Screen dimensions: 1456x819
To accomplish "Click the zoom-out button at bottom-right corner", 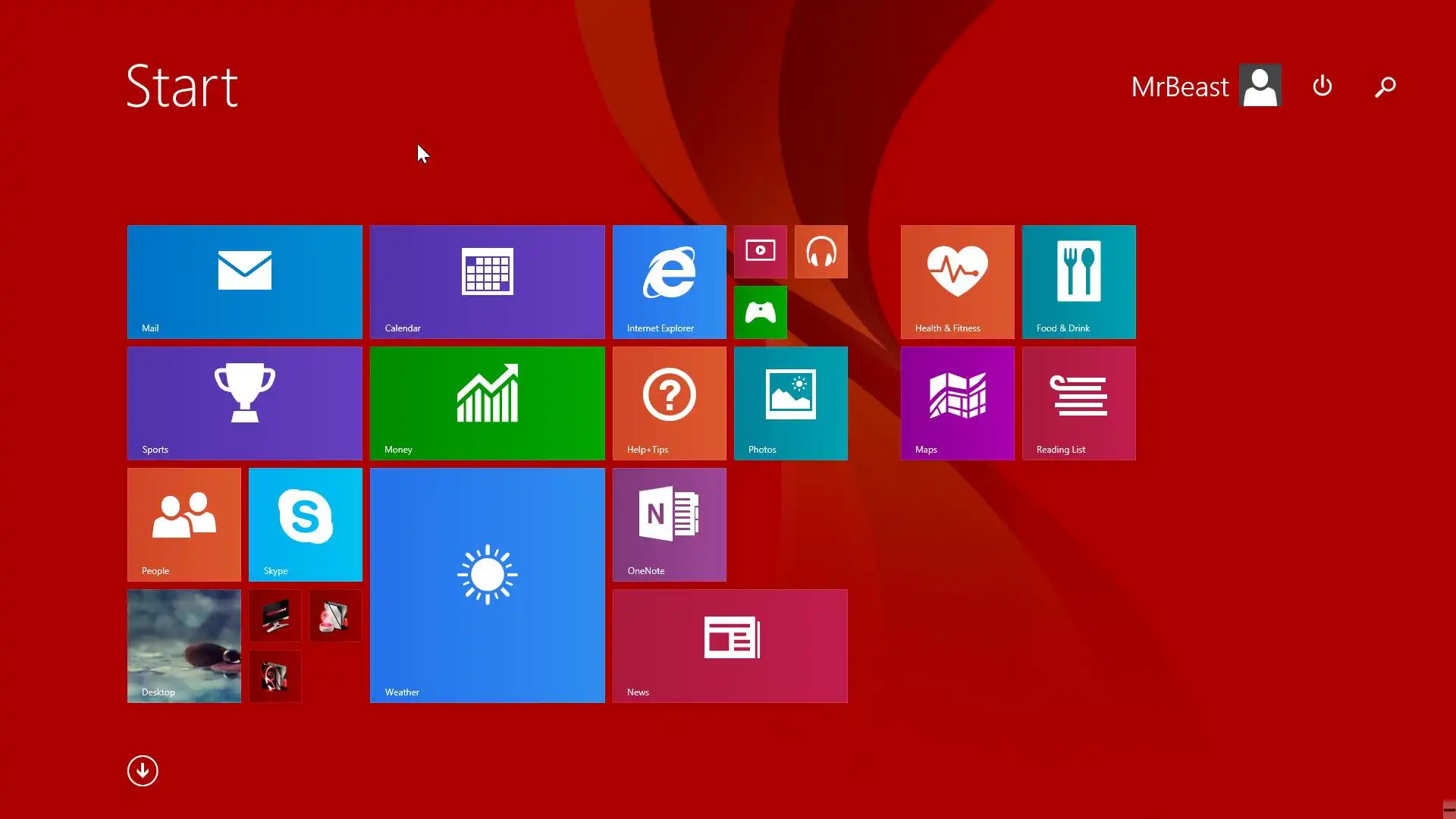I will [1448, 809].
